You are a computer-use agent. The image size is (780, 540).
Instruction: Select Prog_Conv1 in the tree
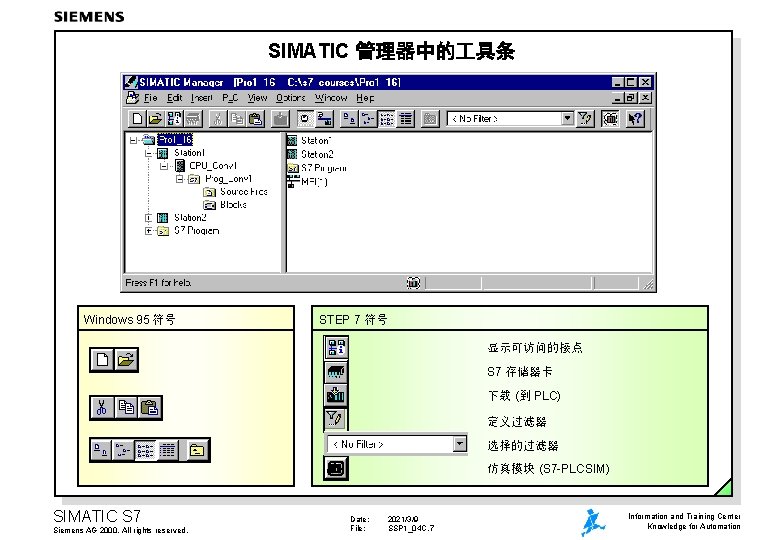click(228, 179)
